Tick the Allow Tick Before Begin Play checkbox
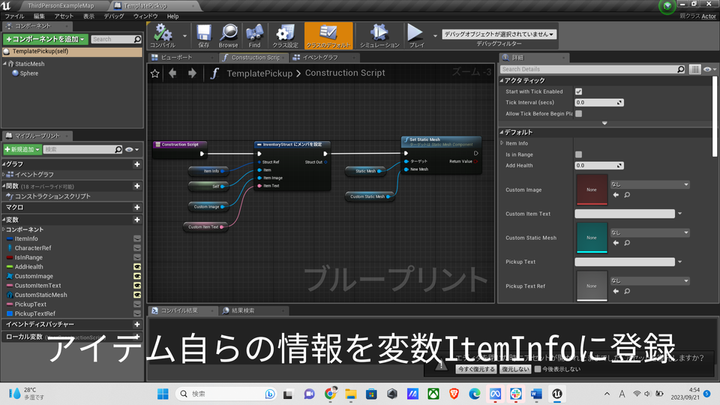The width and height of the screenshot is (720, 405). [579, 114]
